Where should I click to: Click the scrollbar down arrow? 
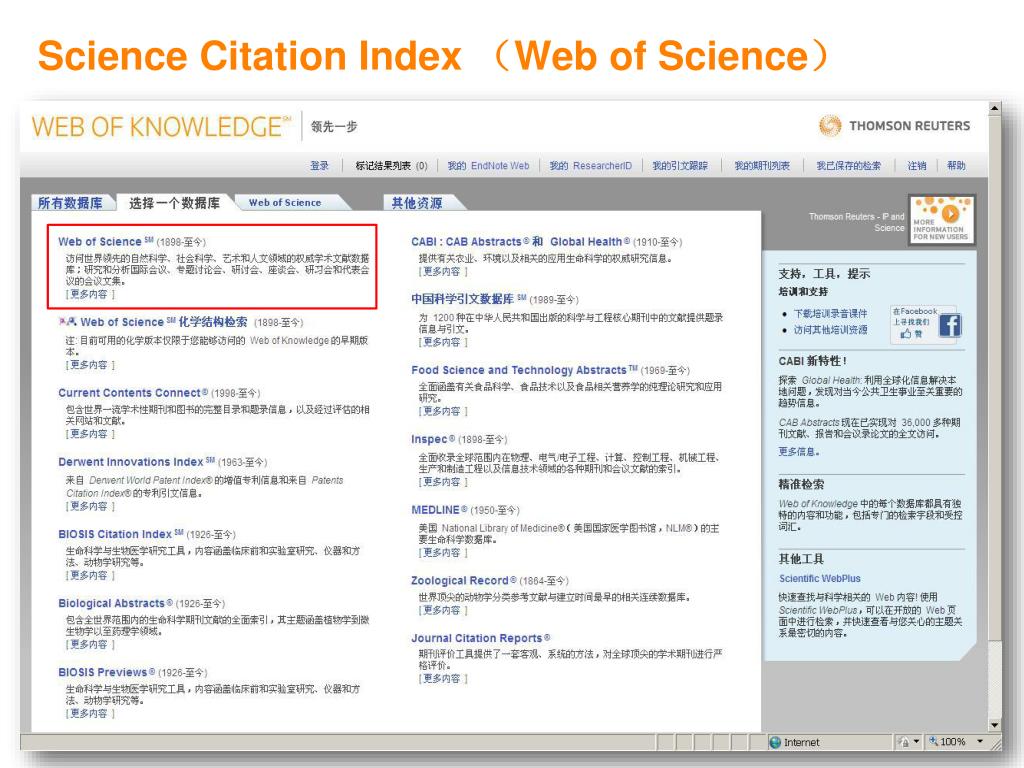pos(994,725)
